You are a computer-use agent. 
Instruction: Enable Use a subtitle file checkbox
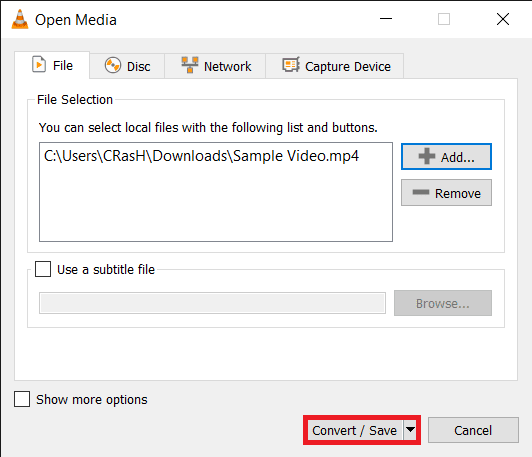pyautogui.click(x=43, y=269)
